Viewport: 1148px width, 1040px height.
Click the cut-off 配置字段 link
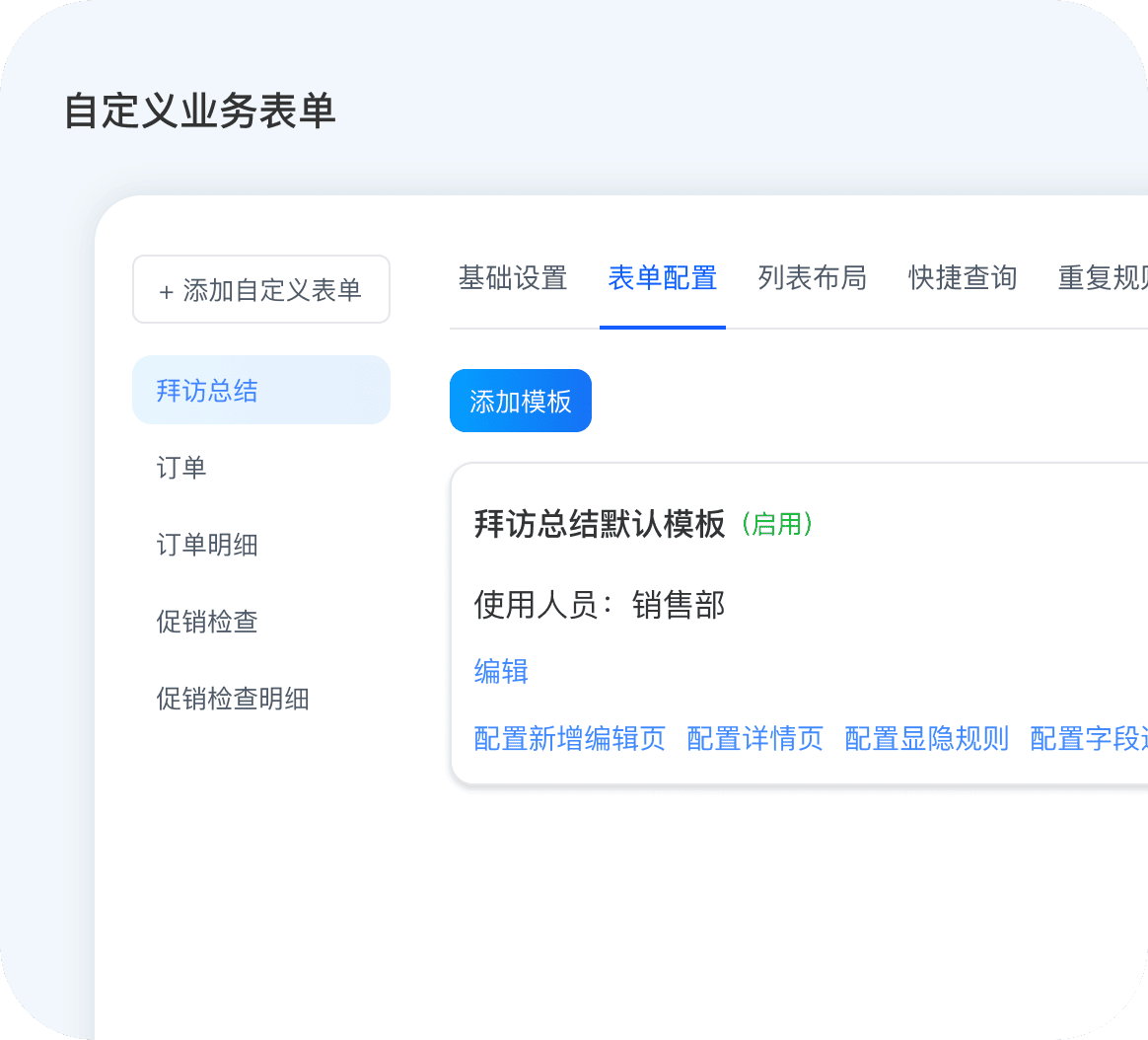click(x=1088, y=738)
